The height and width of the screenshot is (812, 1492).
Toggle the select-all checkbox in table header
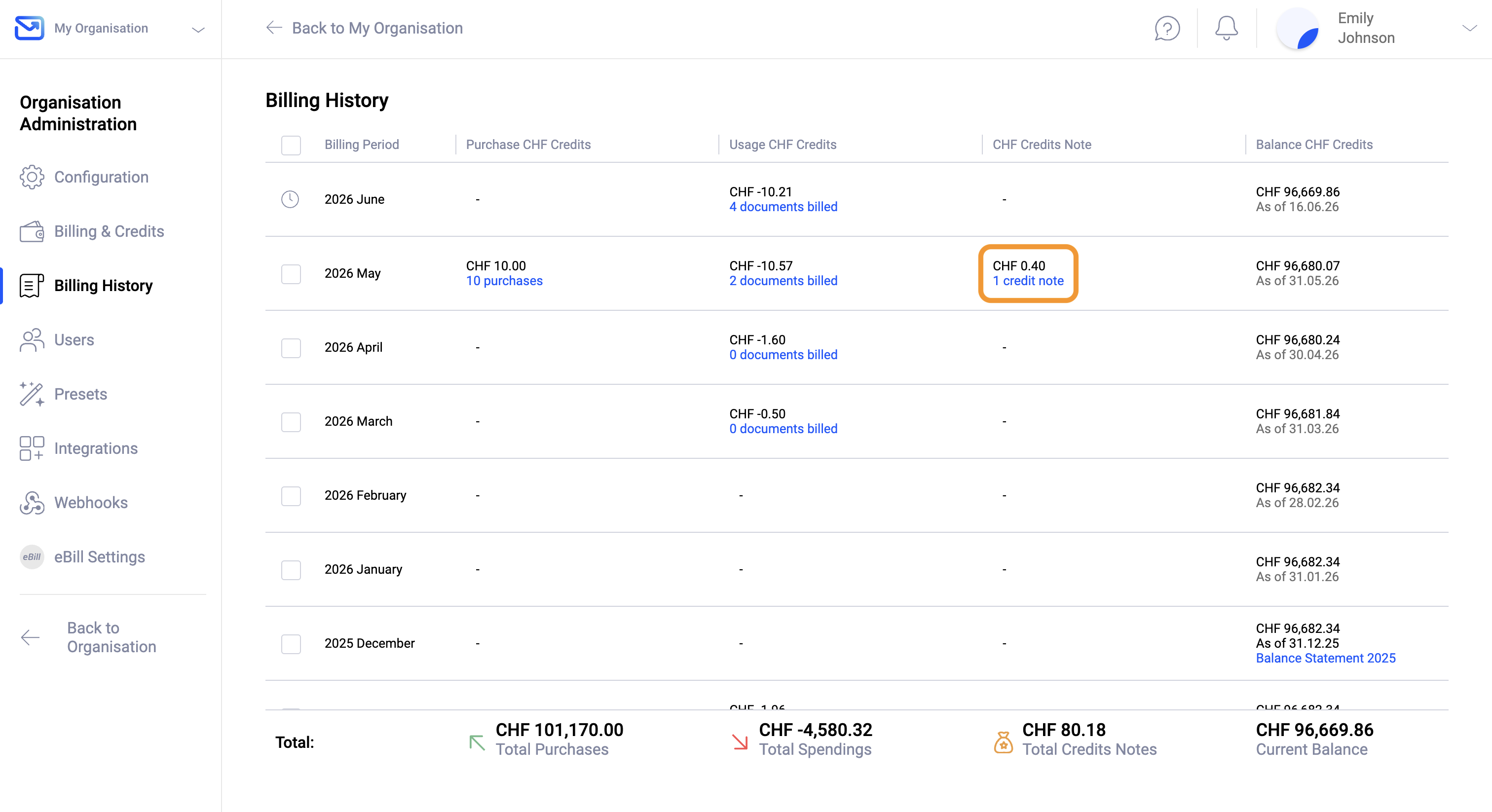[291, 146]
